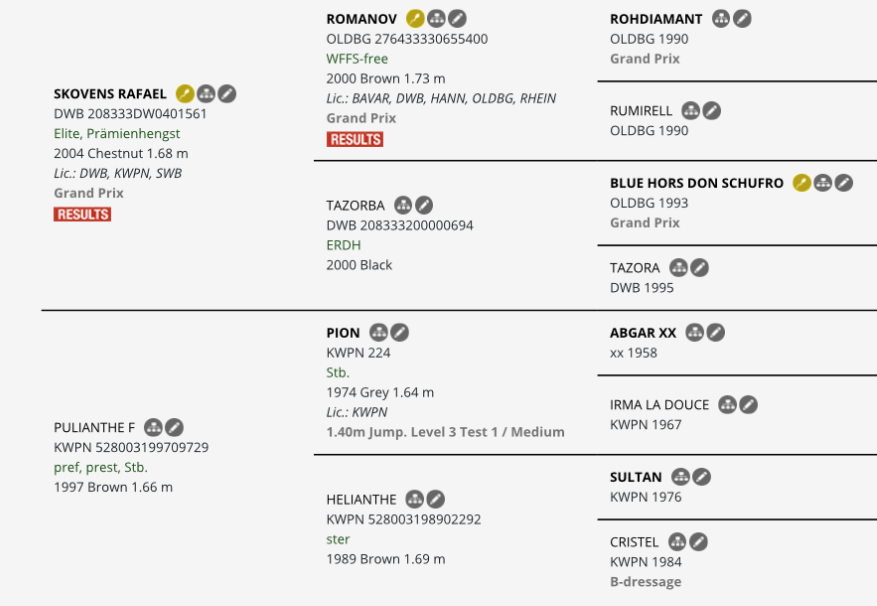The height and width of the screenshot is (606, 877).
Task: Click yellow semen icon for Blue Hors Don Schufro
Action: point(801,182)
